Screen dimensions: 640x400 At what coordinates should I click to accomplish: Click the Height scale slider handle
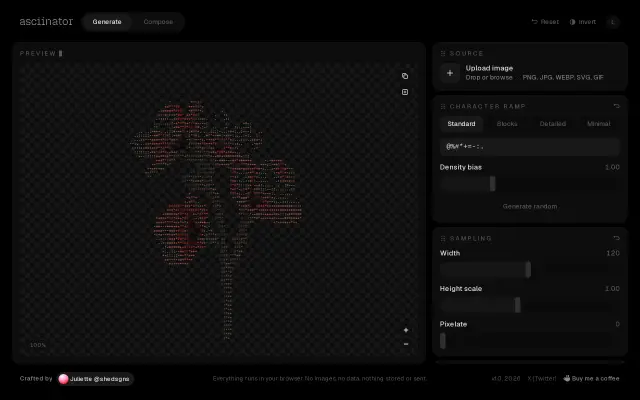(518, 305)
